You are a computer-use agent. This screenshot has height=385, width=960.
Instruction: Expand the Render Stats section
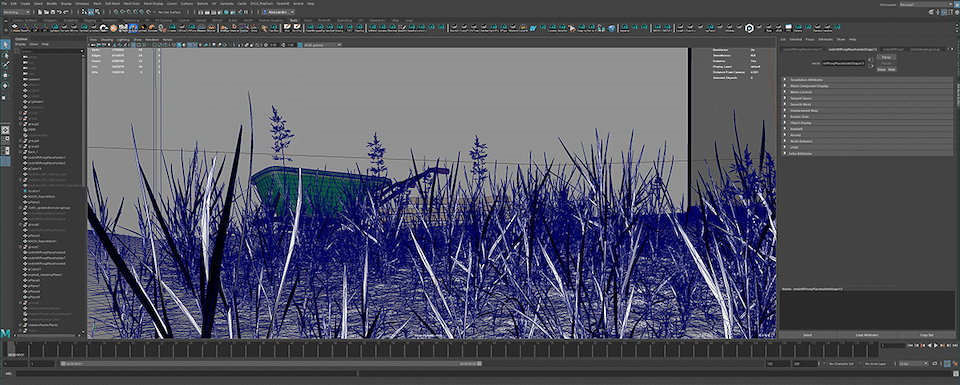(868, 116)
